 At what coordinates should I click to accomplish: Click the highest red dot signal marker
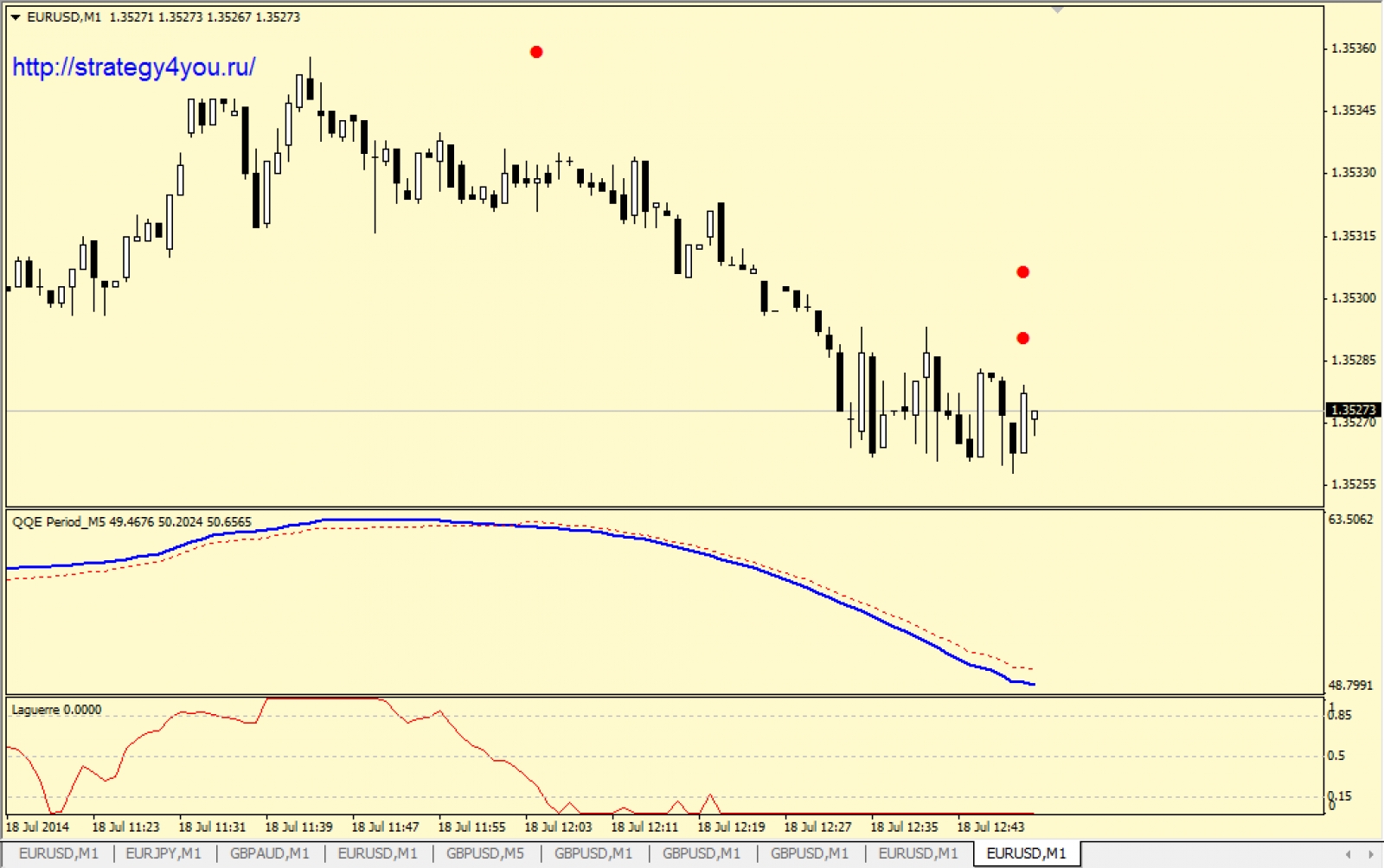point(536,52)
